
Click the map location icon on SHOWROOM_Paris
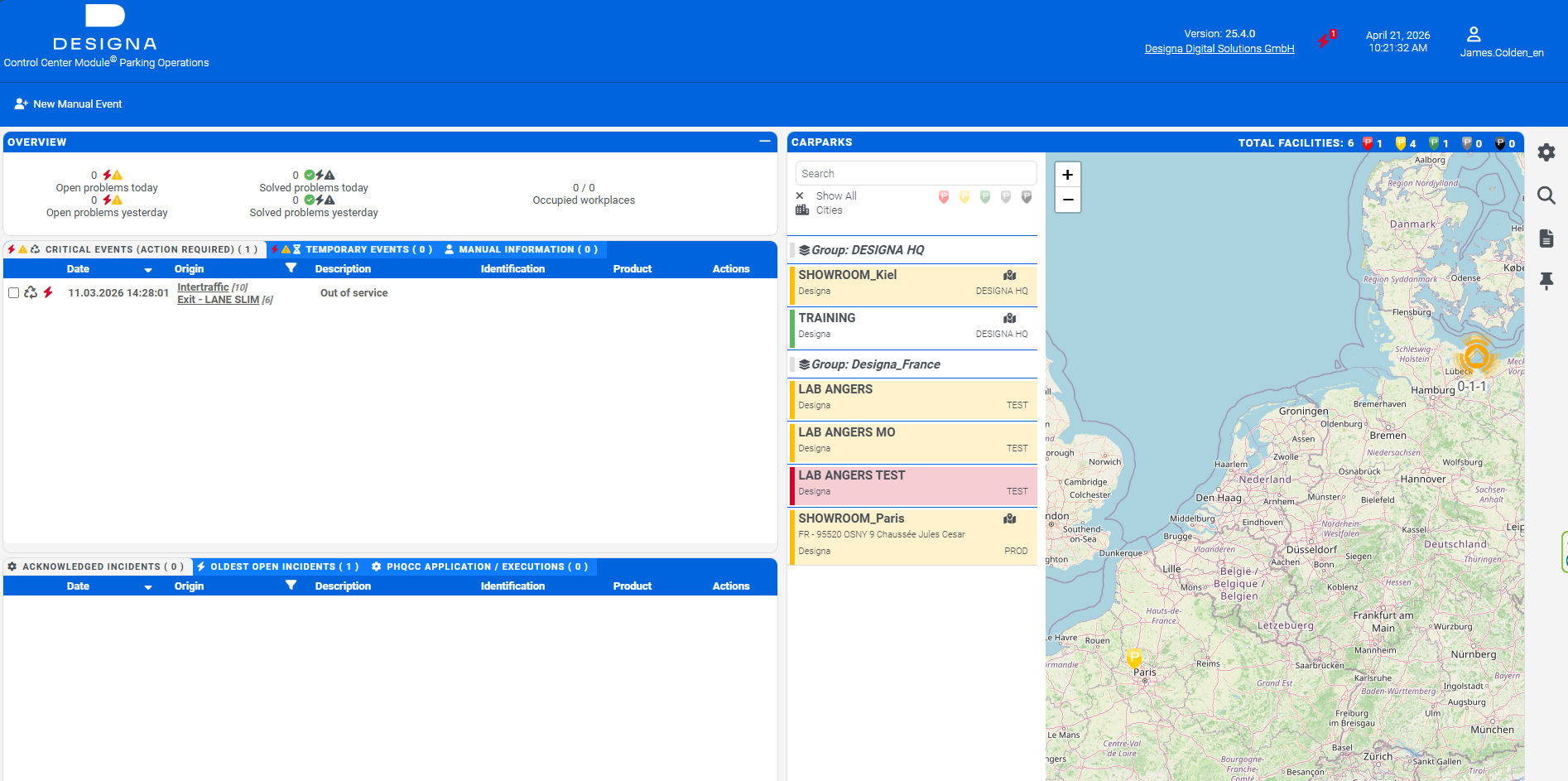1010,518
